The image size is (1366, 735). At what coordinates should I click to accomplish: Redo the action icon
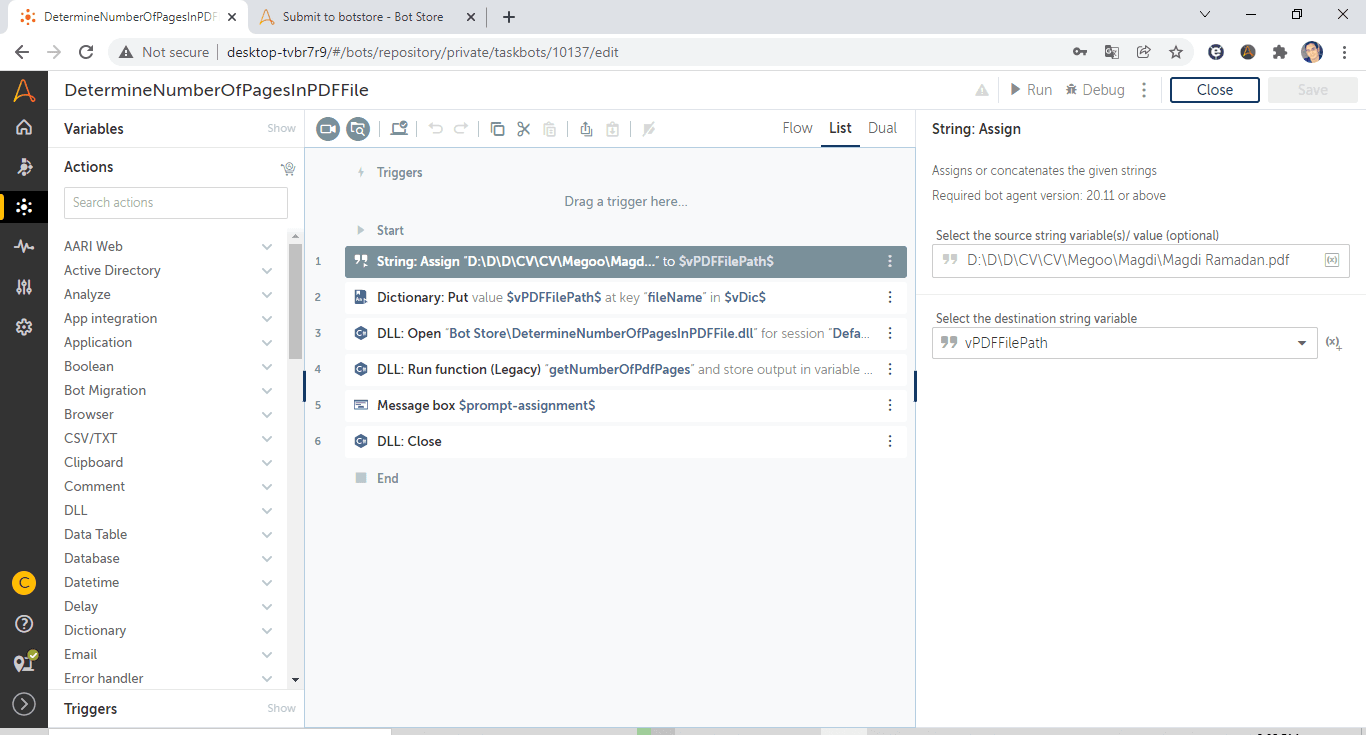tap(461, 128)
